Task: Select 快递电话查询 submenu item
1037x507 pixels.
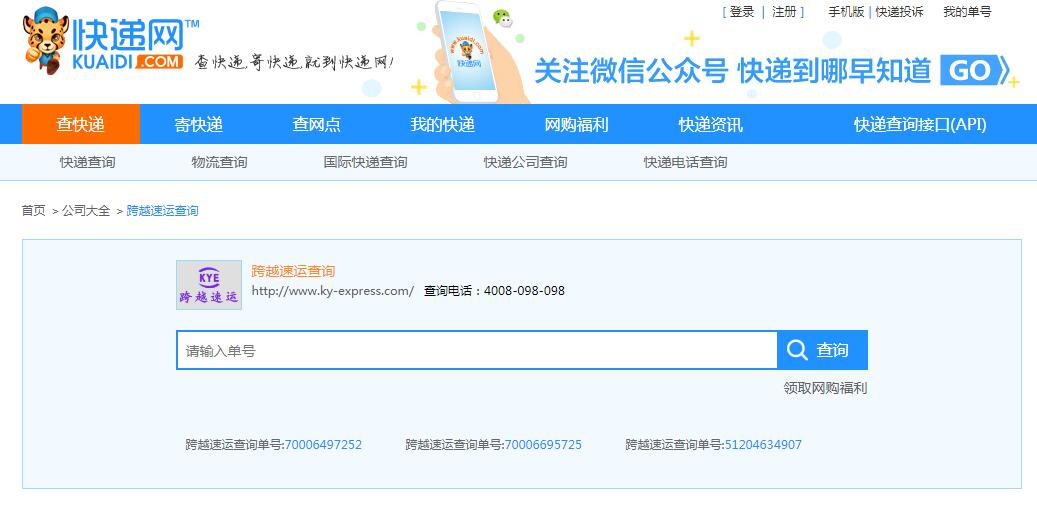Action: tap(685, 162)
